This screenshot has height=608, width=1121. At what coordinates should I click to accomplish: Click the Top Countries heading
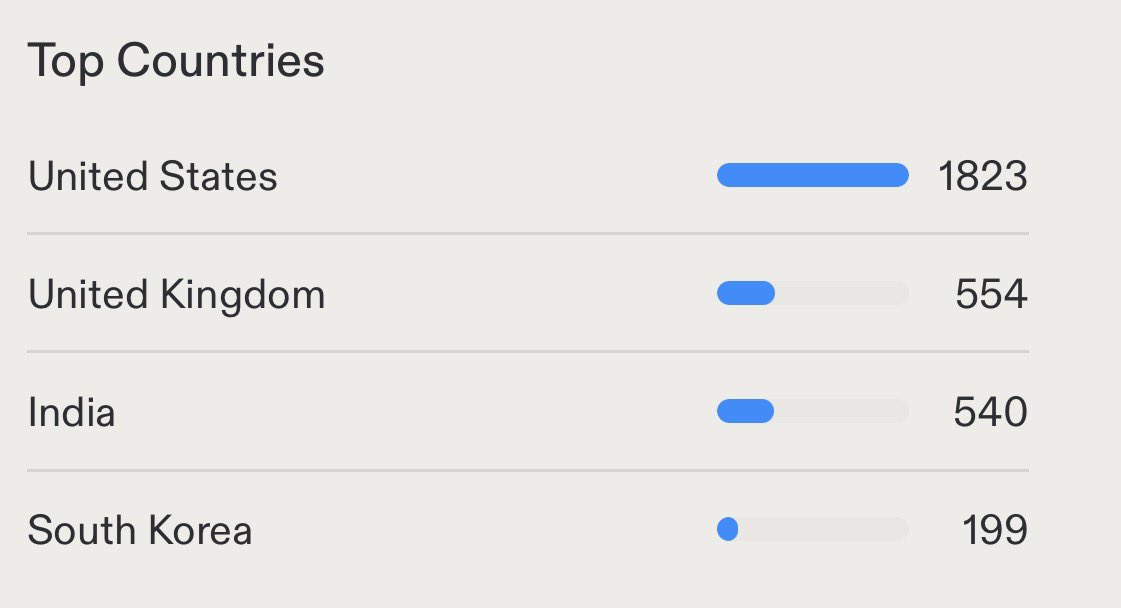point(176,62)
